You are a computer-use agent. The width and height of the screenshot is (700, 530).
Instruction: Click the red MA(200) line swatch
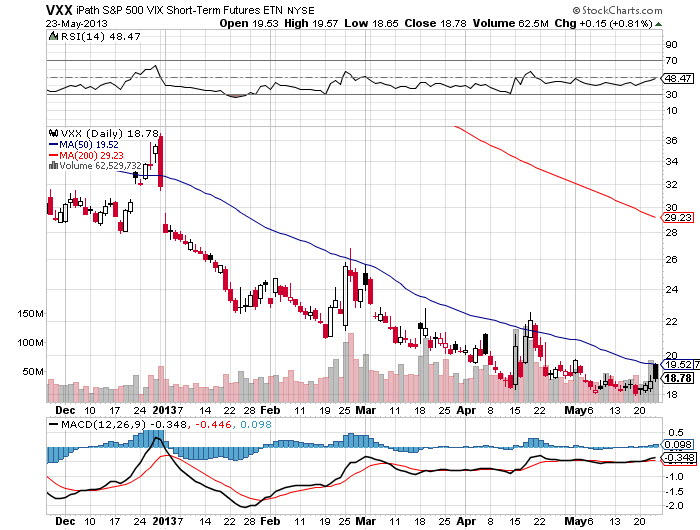(53, 155)
